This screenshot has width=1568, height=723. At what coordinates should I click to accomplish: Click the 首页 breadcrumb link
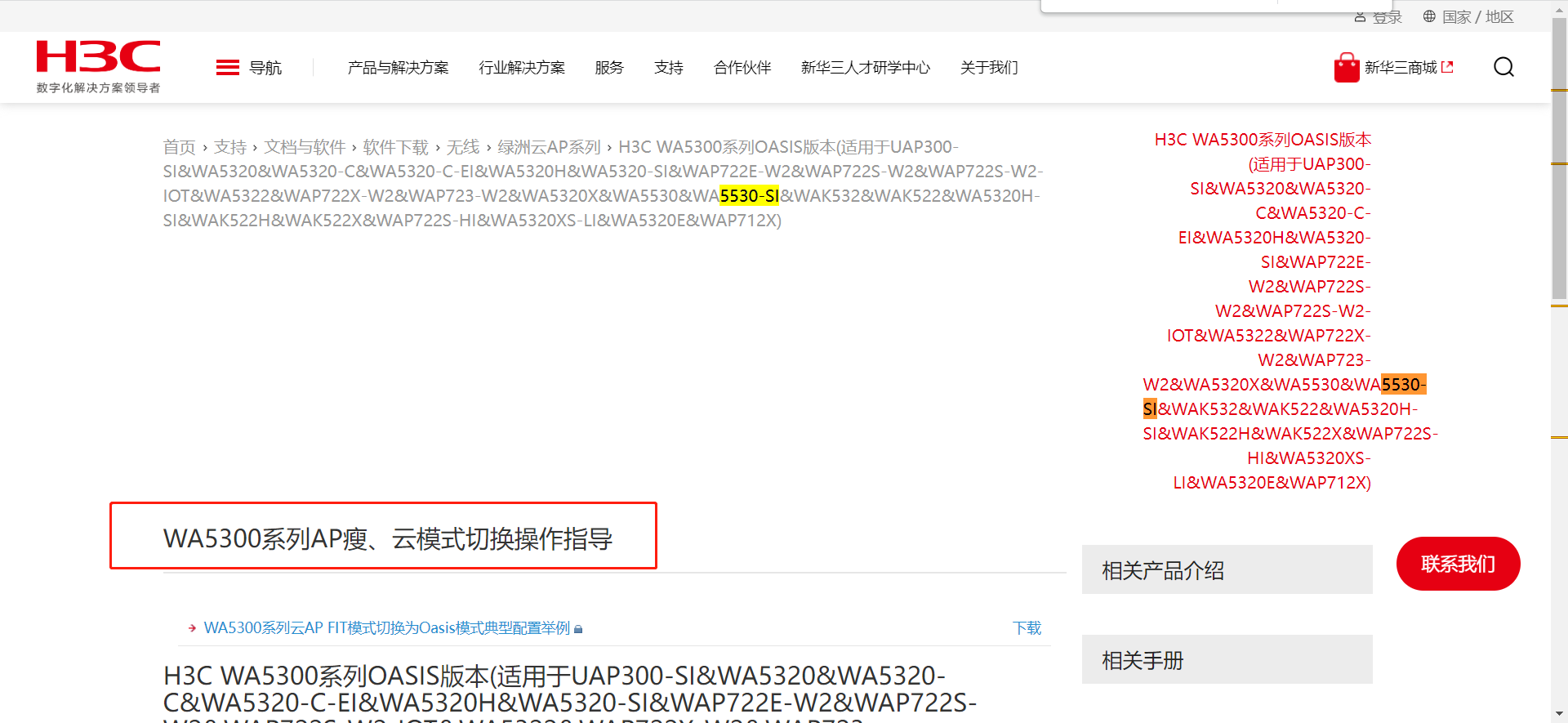coord(180,147)
